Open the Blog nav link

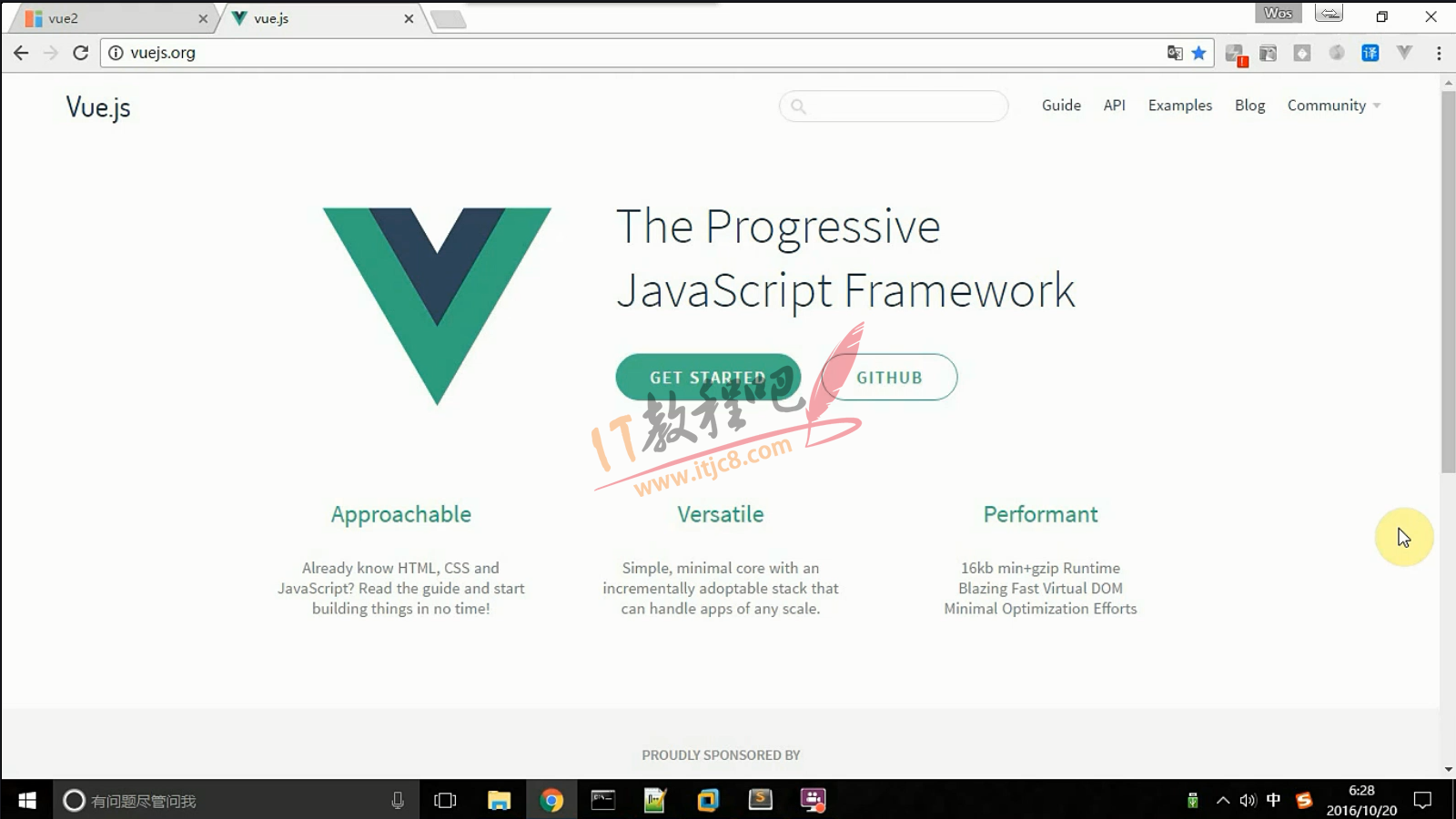(x=1250, y=106)
